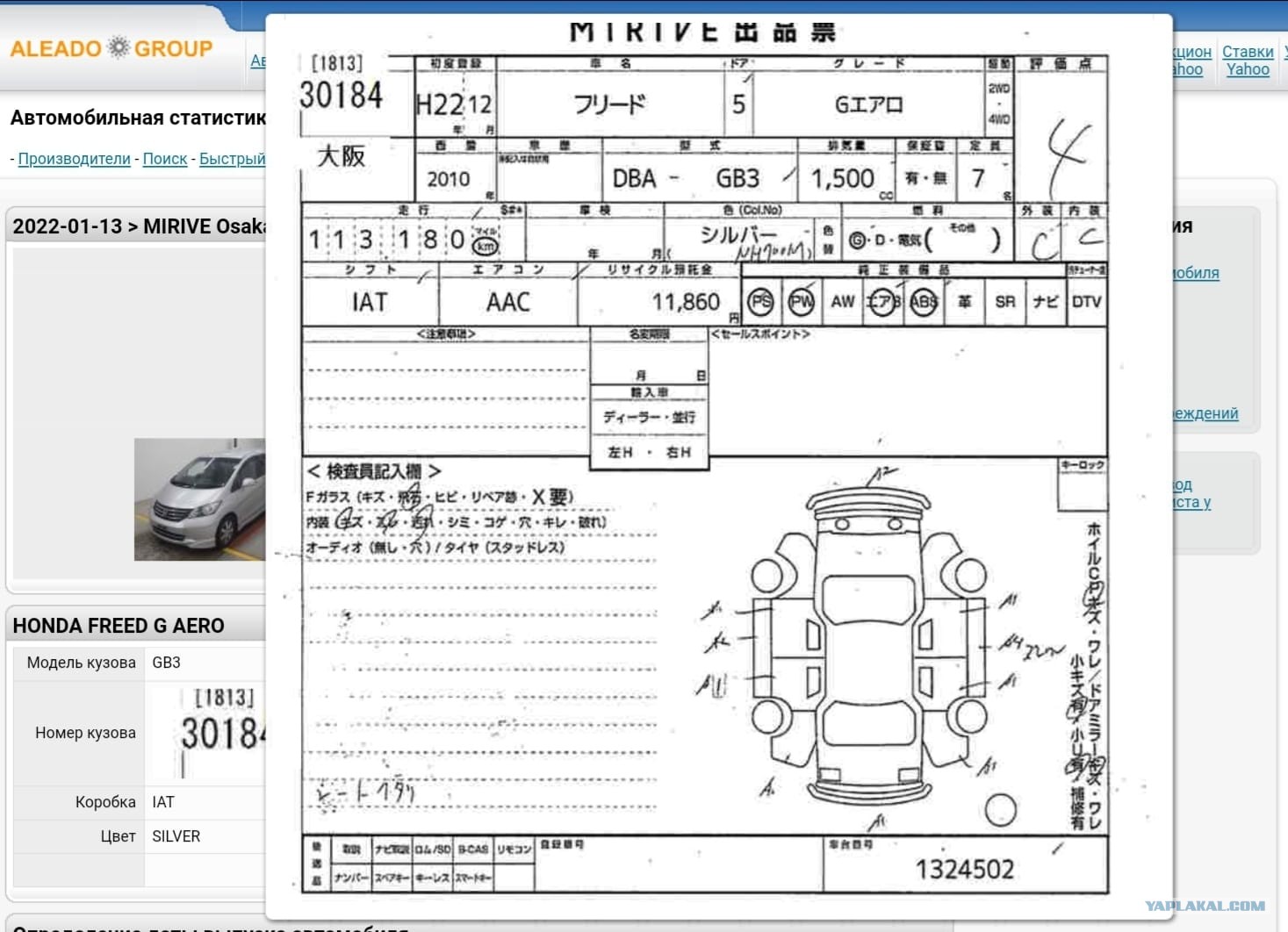The width and height of the screenshot is (1288, 932).
Task: Click the silver Honda Freed photo thumbnail
Action: [x=199, y=499]
